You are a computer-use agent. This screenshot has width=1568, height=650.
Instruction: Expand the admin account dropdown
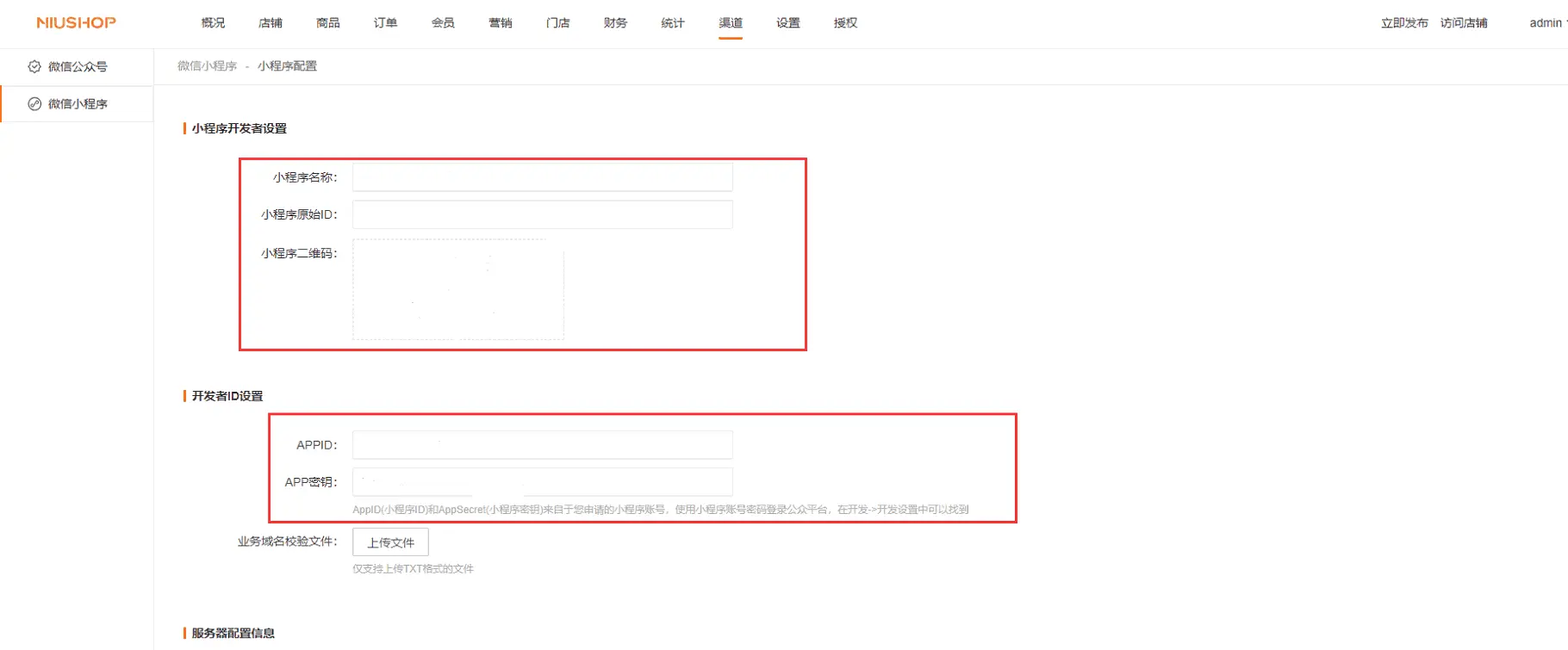1547,23
